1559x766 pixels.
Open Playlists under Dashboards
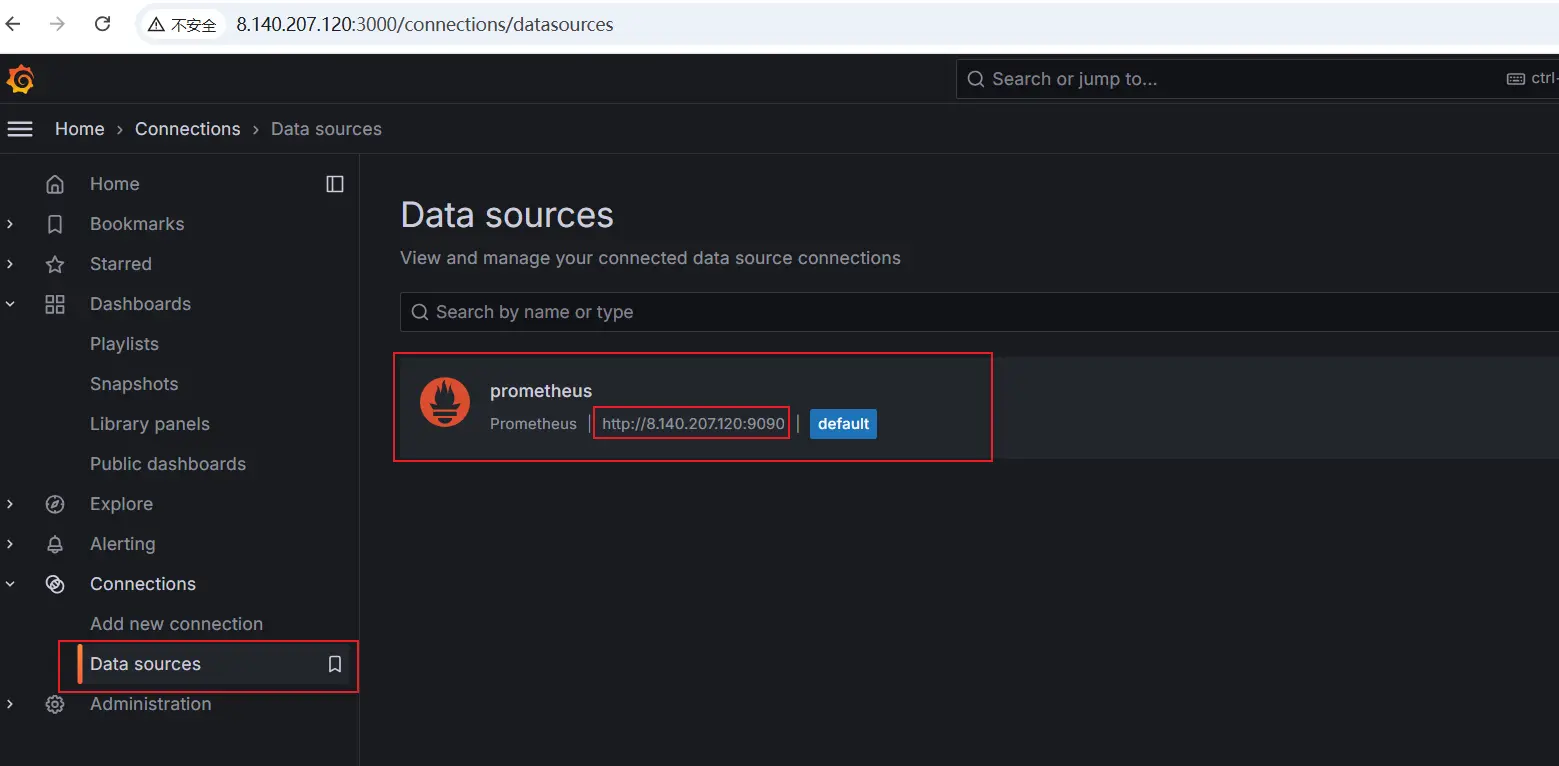[x=124, y=344]
